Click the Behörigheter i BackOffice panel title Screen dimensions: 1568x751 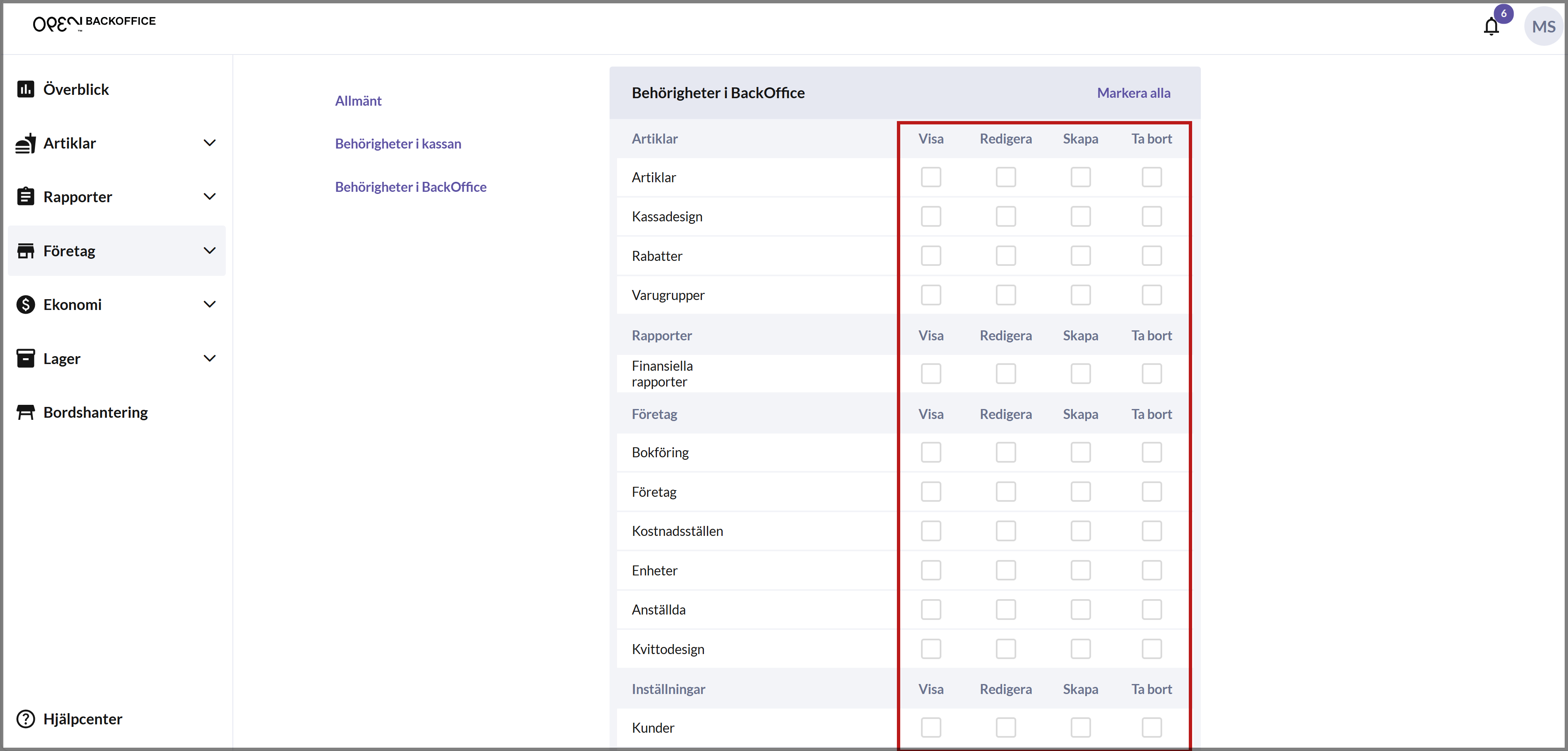718,93
